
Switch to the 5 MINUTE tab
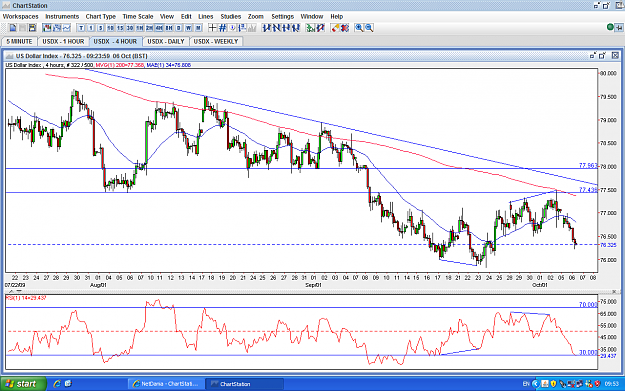(x=20, y=41)
